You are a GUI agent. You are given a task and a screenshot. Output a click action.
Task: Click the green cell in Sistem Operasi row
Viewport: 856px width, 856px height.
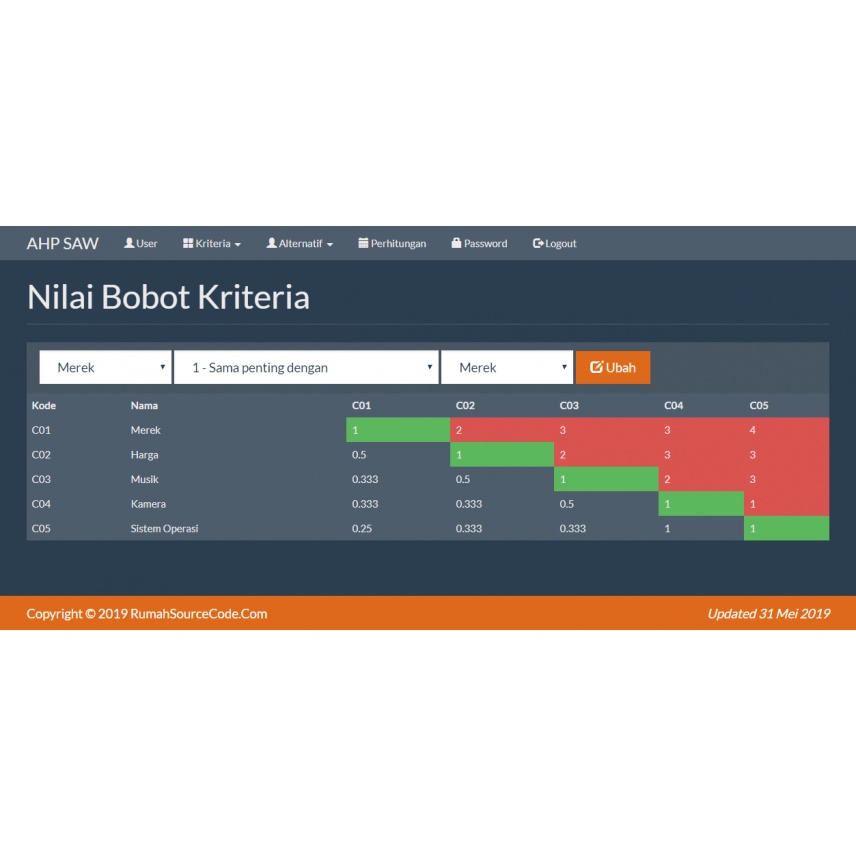coord(787,528)
